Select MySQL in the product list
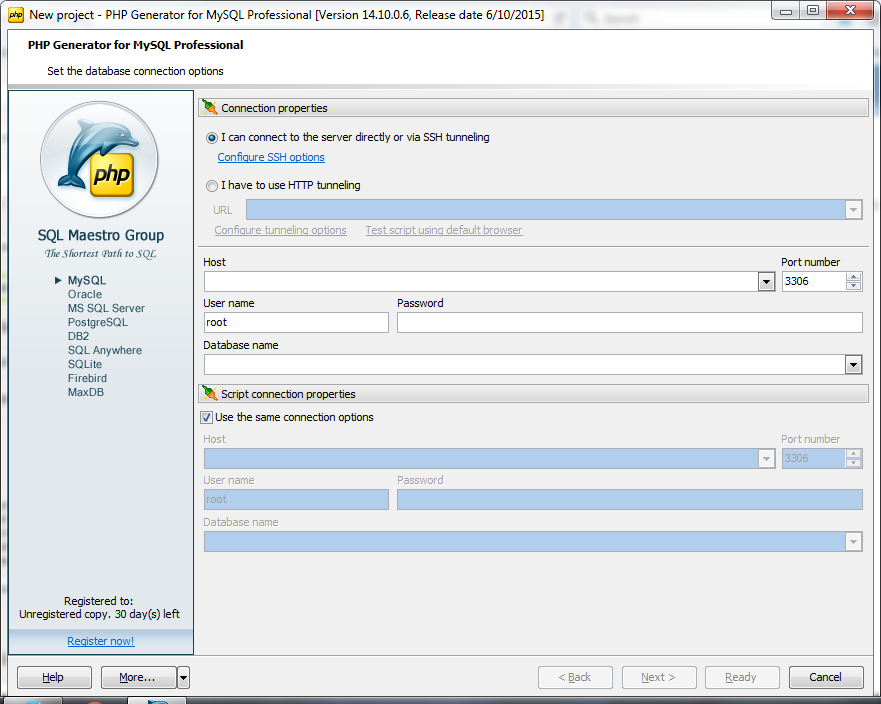Screen dimensions: 881x704 coord(87,280)
